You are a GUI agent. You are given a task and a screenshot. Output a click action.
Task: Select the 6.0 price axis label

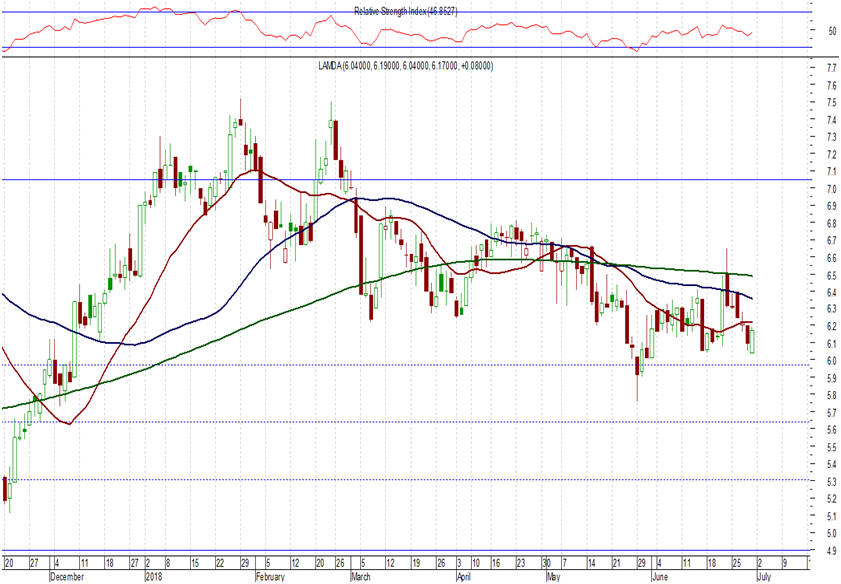[832, 361]
